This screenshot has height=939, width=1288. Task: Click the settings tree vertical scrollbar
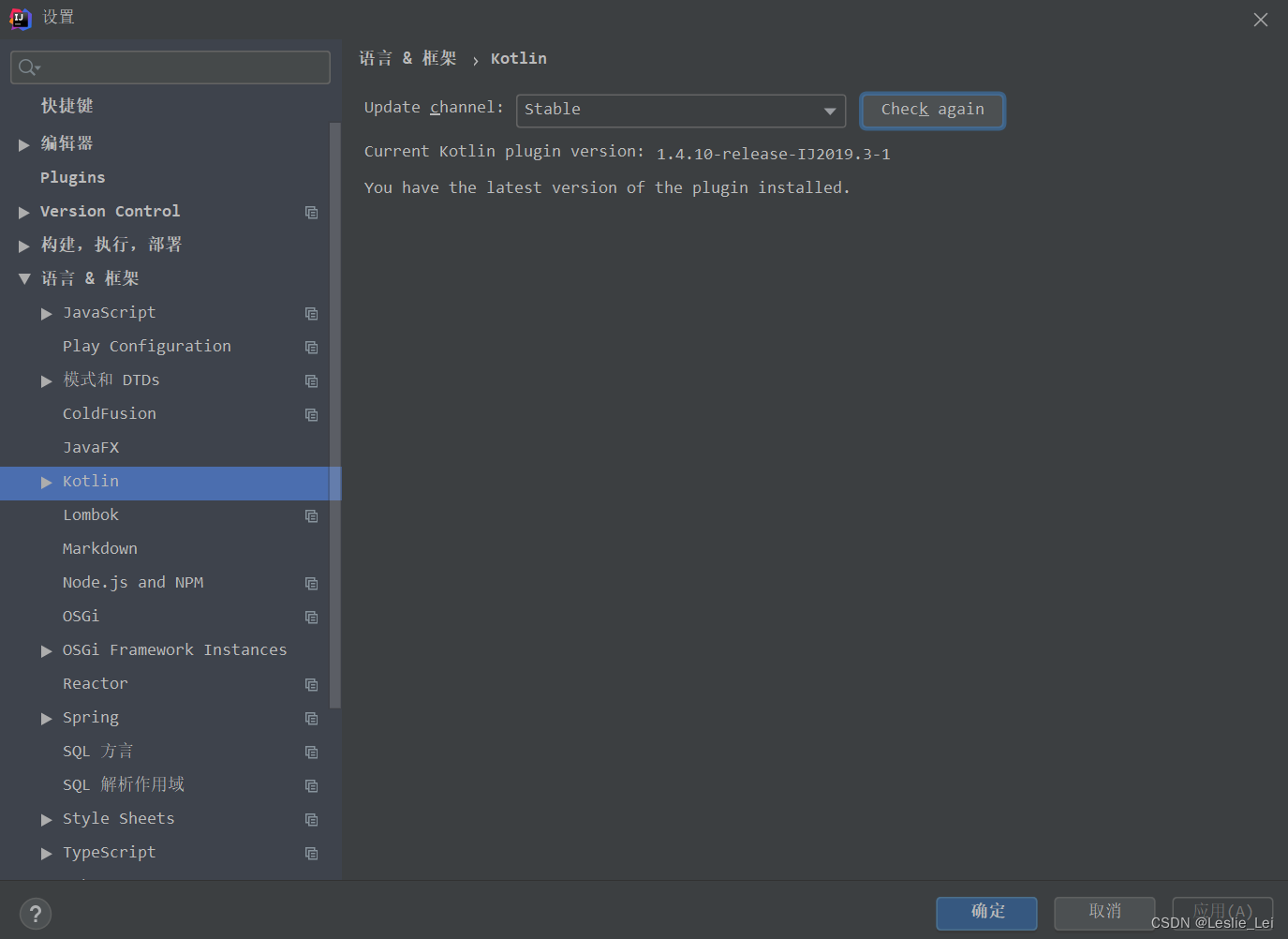(335, 414)
